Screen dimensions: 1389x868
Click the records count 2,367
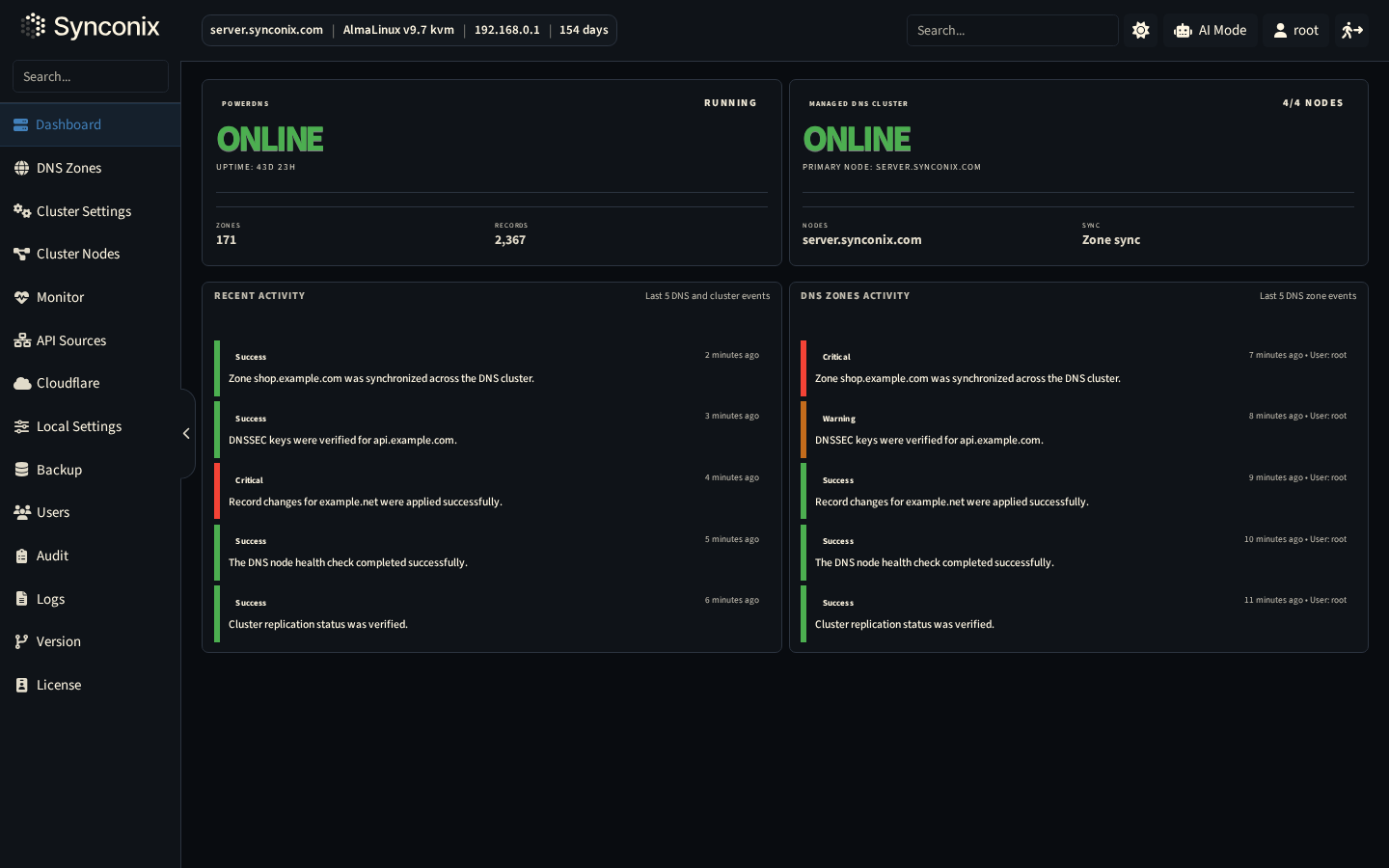510,240
